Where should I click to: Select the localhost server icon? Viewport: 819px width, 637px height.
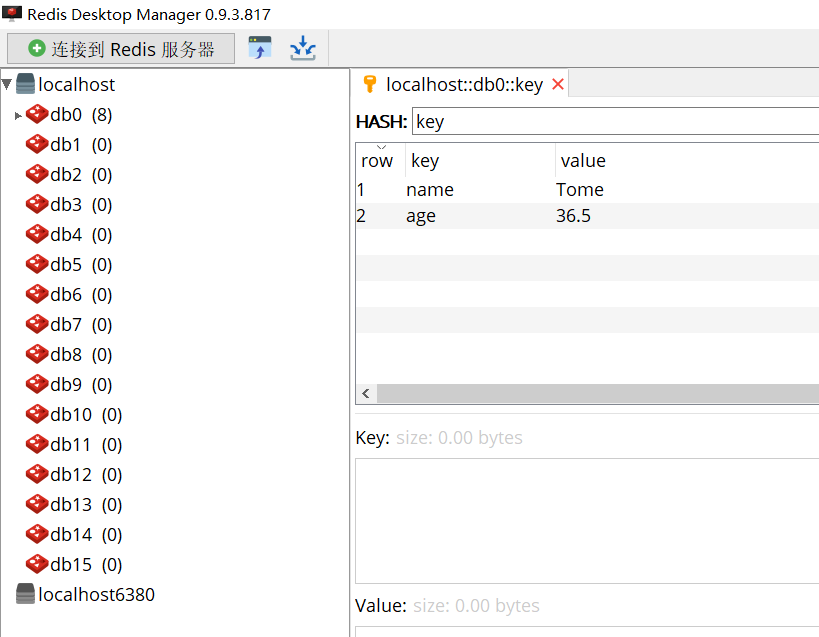(x=26, y=84)
